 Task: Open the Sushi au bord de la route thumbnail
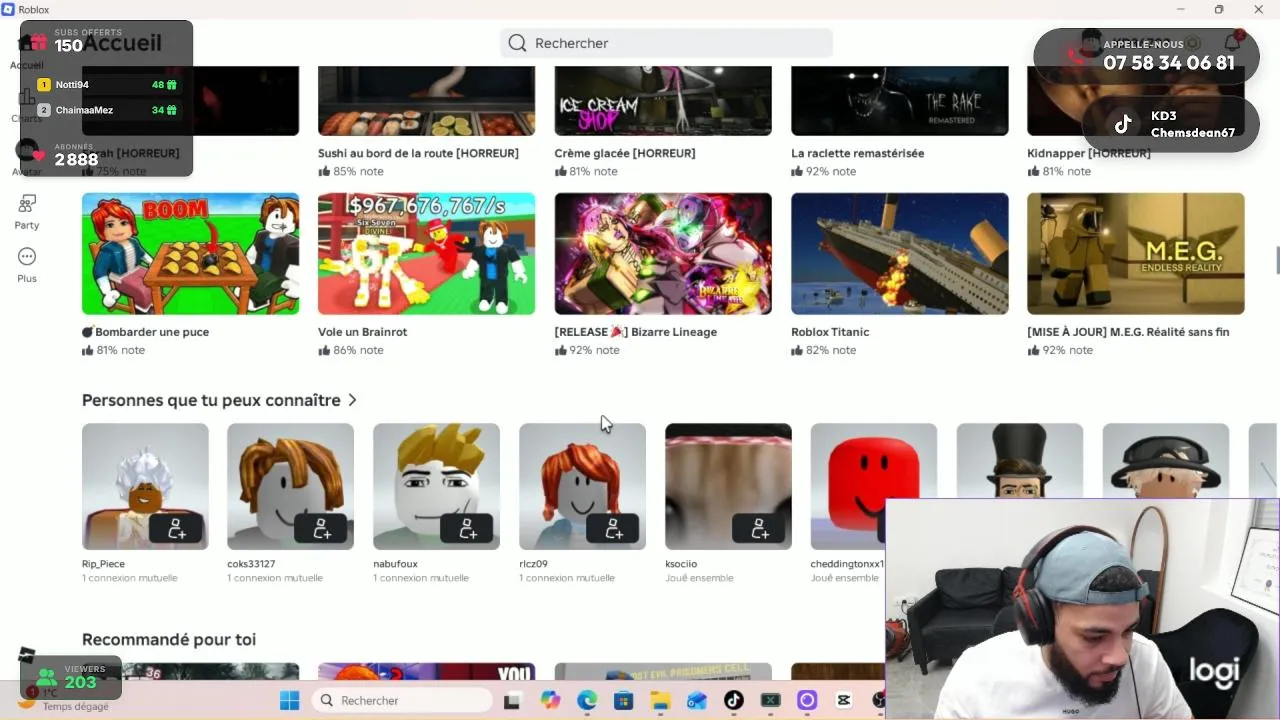(426, 101)
